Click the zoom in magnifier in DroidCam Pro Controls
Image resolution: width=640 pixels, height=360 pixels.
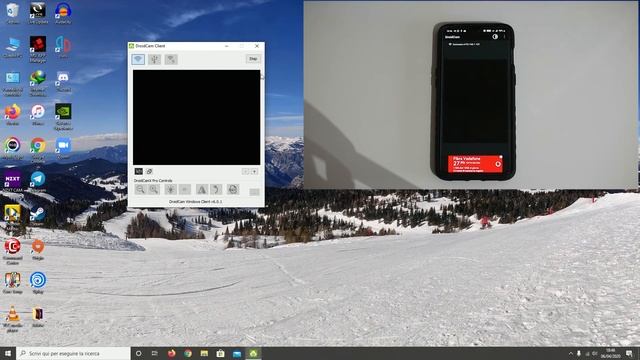154,189
